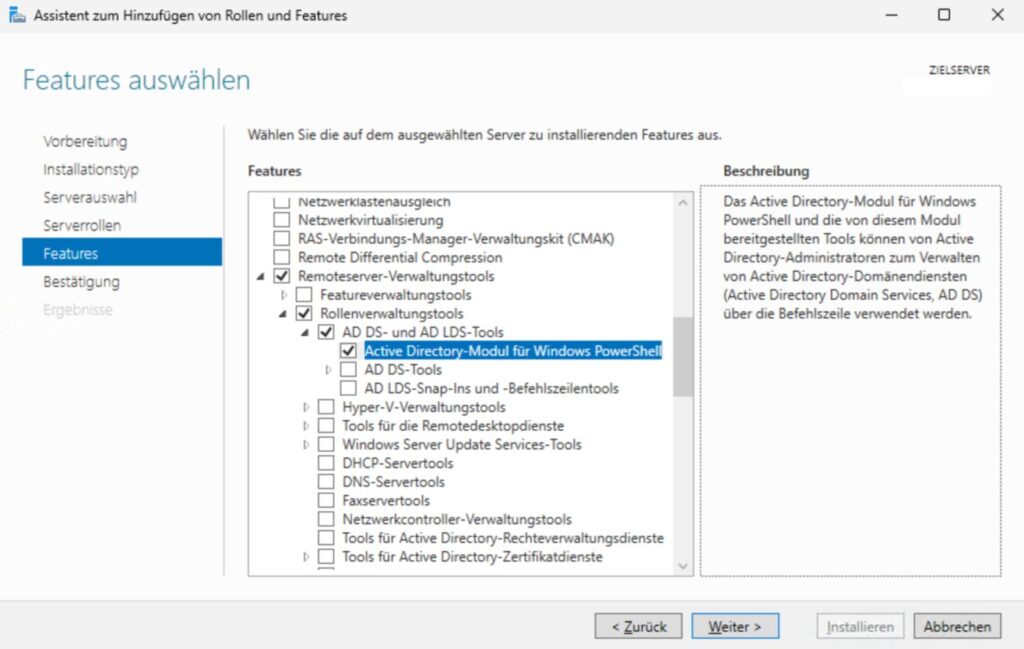1024x649 pixels.
Task: Check the Featureverwaltungstools checkbox
Action: (304, 295)
